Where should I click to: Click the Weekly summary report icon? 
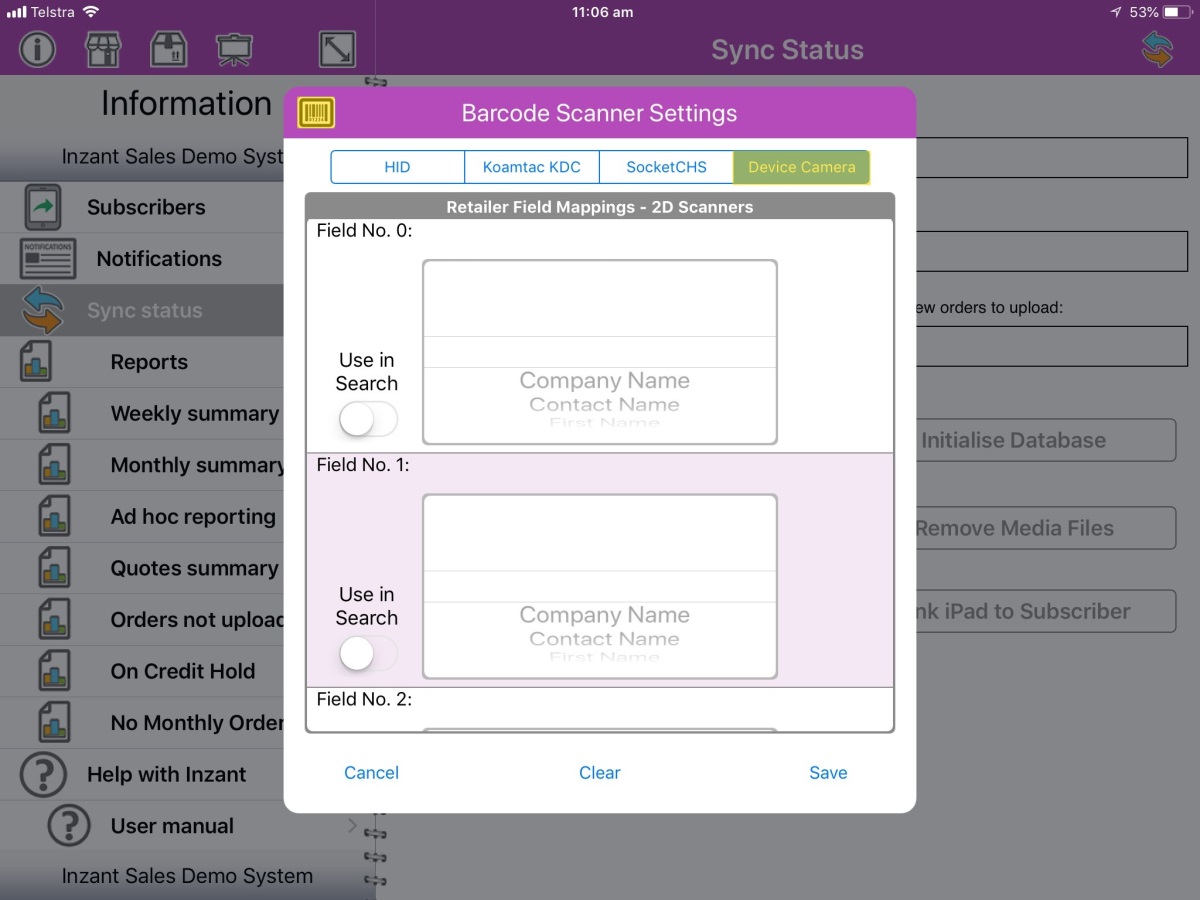[x=54, y=413]
